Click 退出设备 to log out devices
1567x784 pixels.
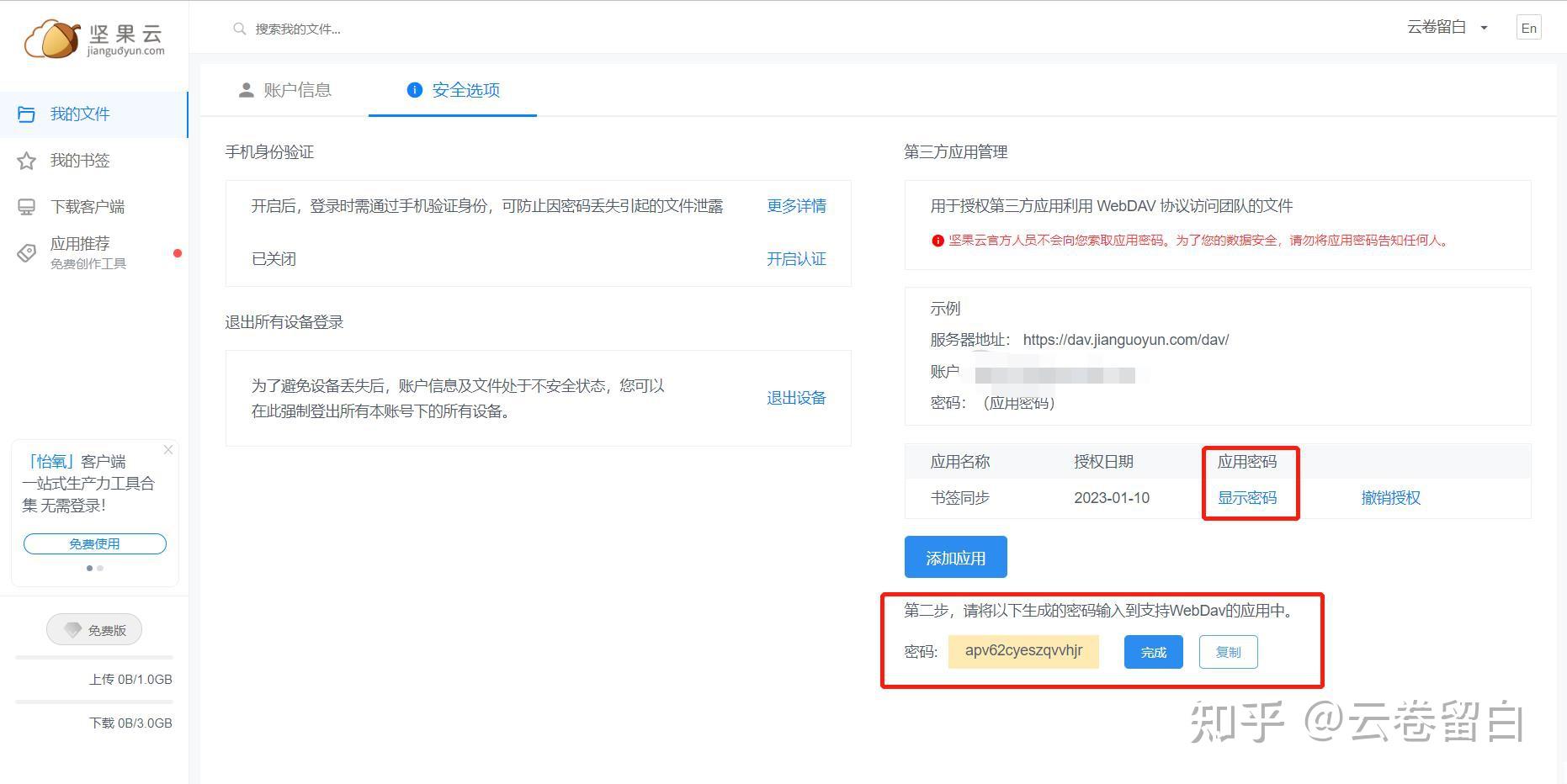796,398
